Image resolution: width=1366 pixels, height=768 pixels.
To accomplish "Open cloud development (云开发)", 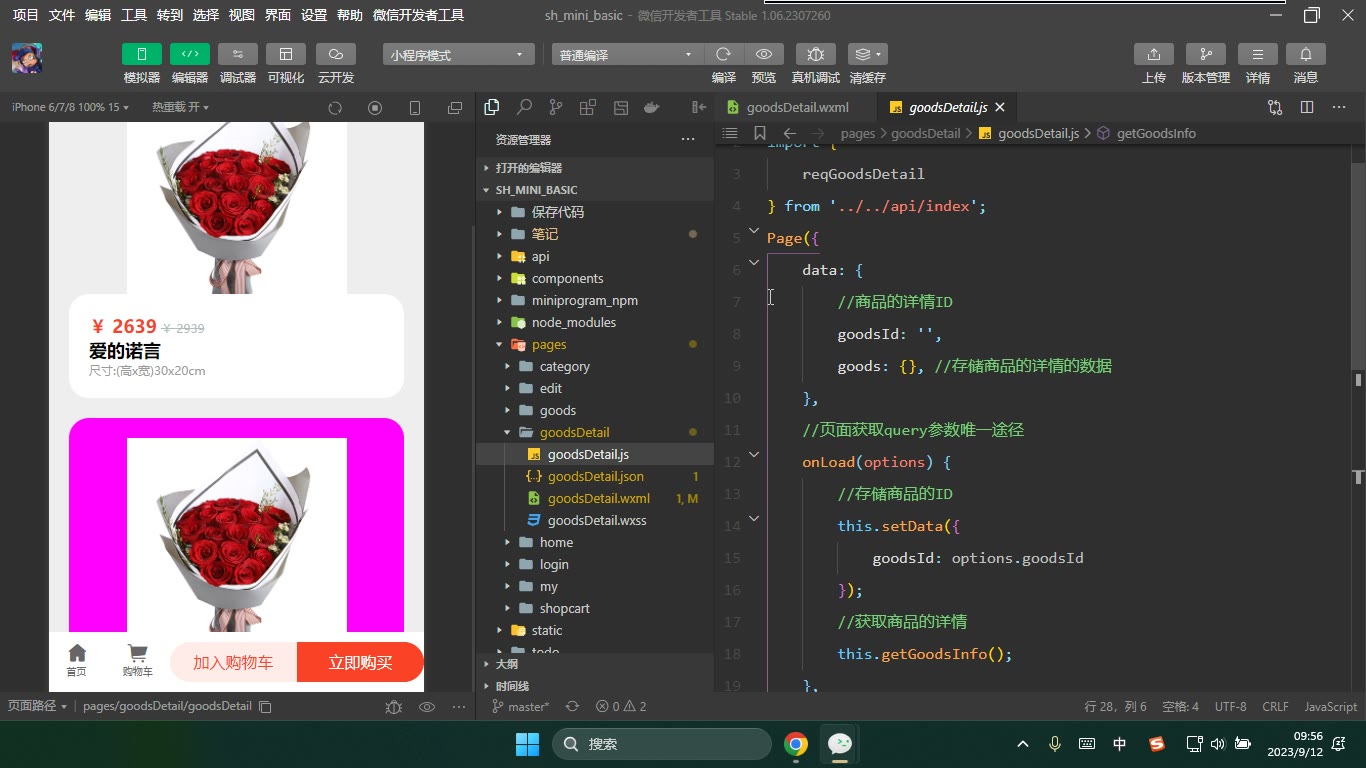I will (336, 54).
